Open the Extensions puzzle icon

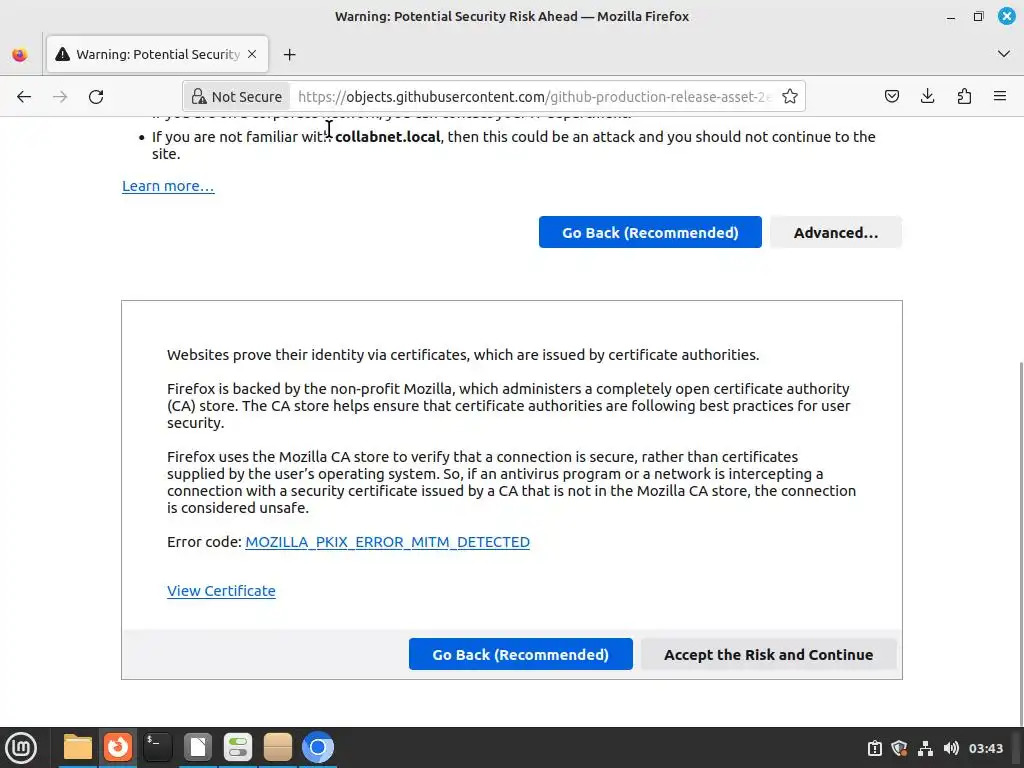(964, 97)
